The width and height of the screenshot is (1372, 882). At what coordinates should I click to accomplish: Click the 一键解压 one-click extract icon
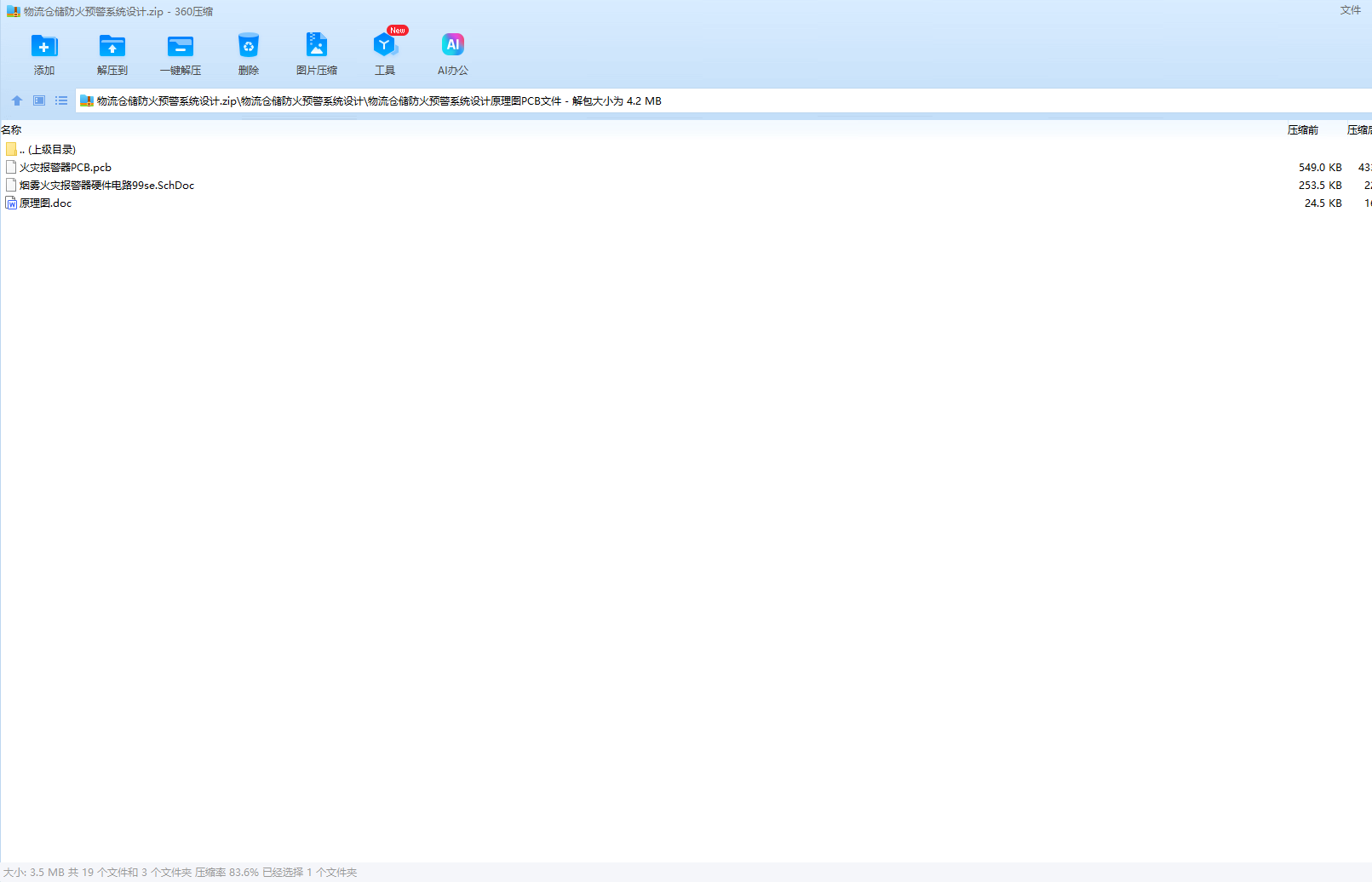coord(180,47)
